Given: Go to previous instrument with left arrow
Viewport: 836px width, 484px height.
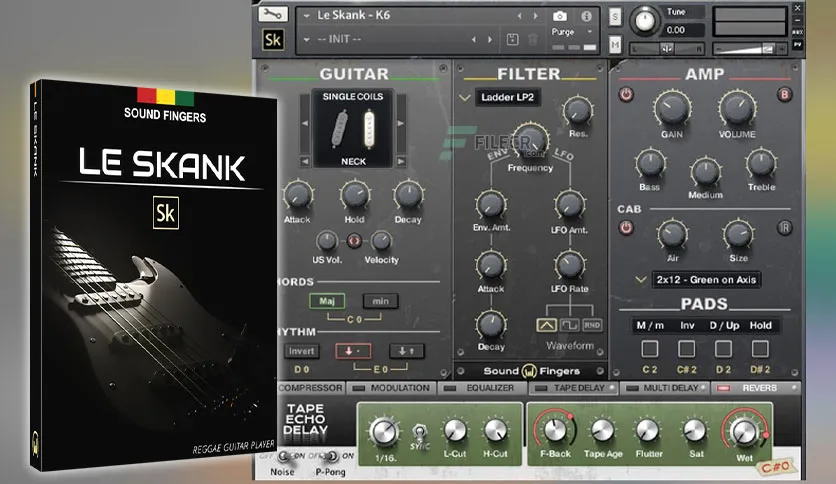Looking at the screenshot, I should [x=519, y=17].
